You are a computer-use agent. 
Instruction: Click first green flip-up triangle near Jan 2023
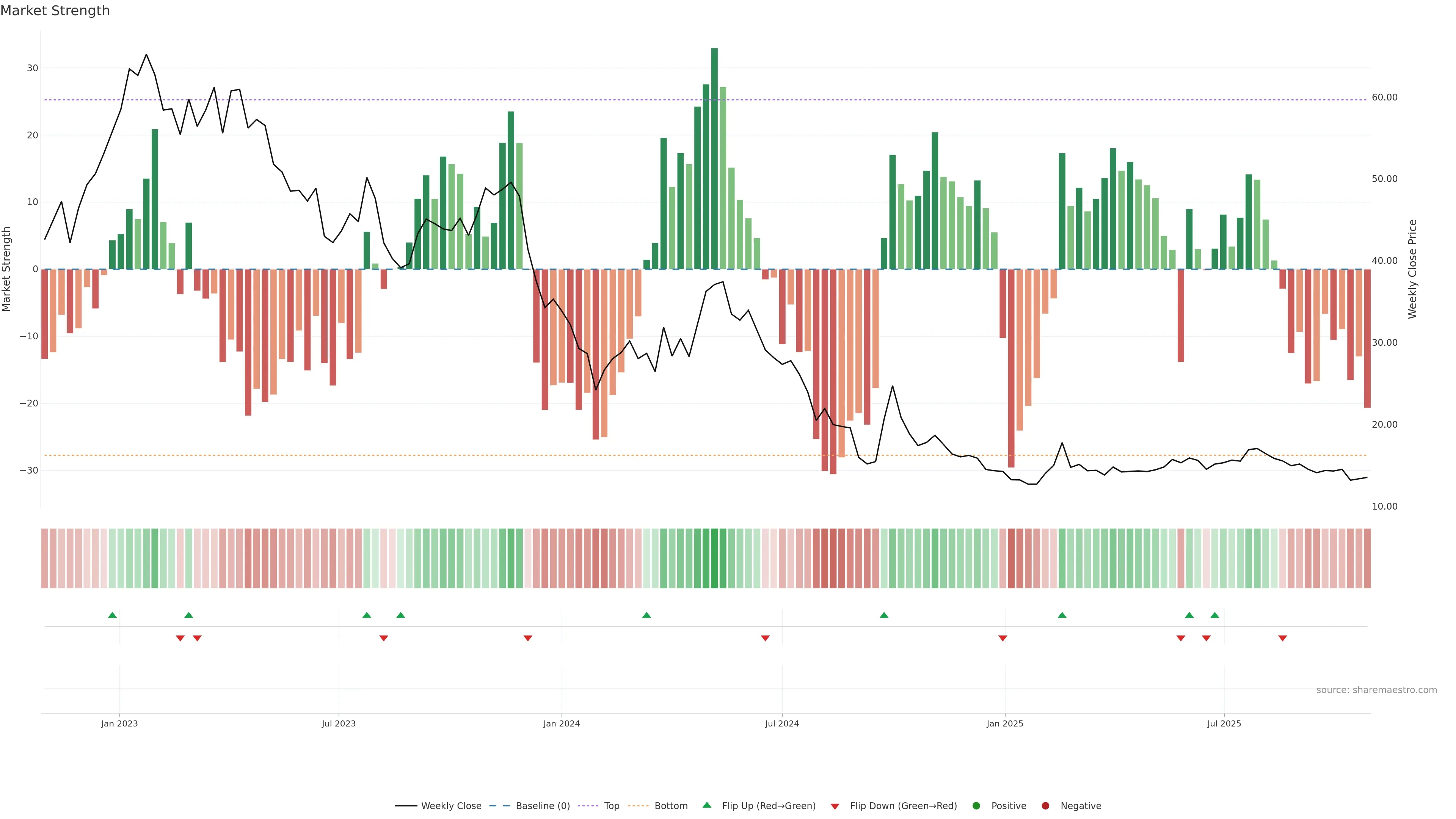tap(113, 615)
